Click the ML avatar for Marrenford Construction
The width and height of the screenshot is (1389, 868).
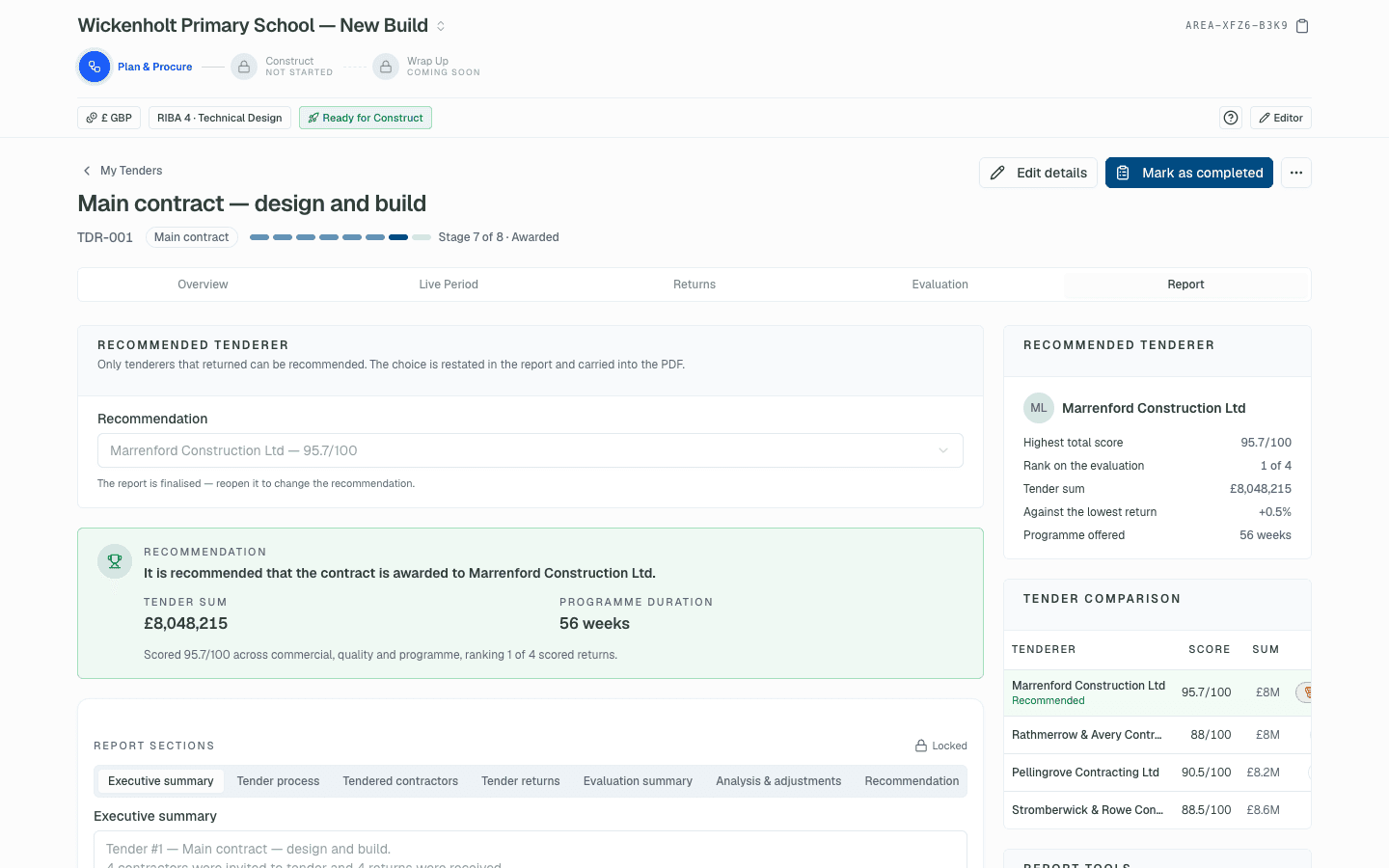(1039, 408)
